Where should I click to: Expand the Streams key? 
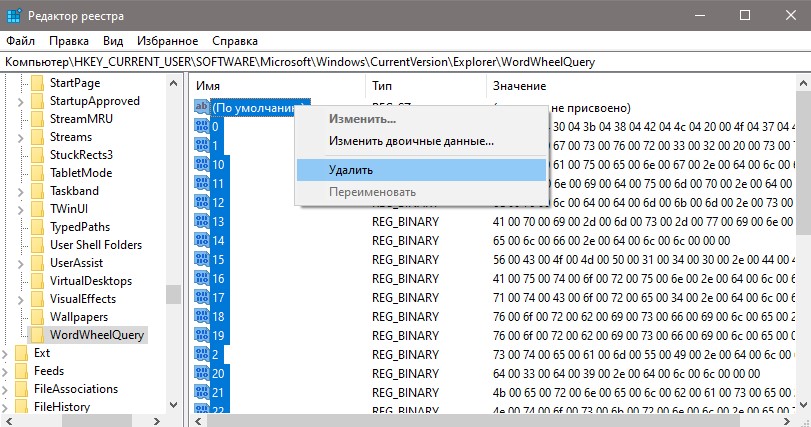tap(21, 138)
